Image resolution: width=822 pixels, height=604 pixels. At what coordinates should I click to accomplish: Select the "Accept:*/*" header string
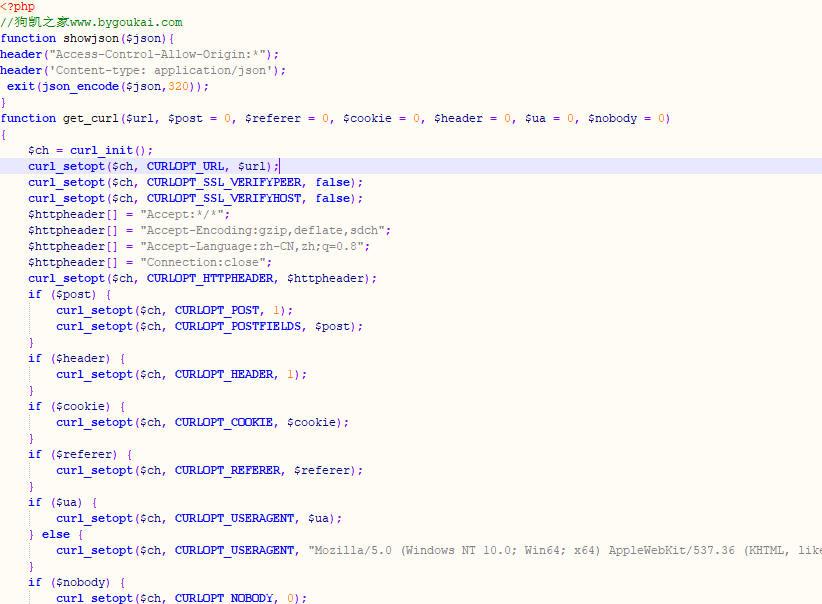tap(182, 214)
